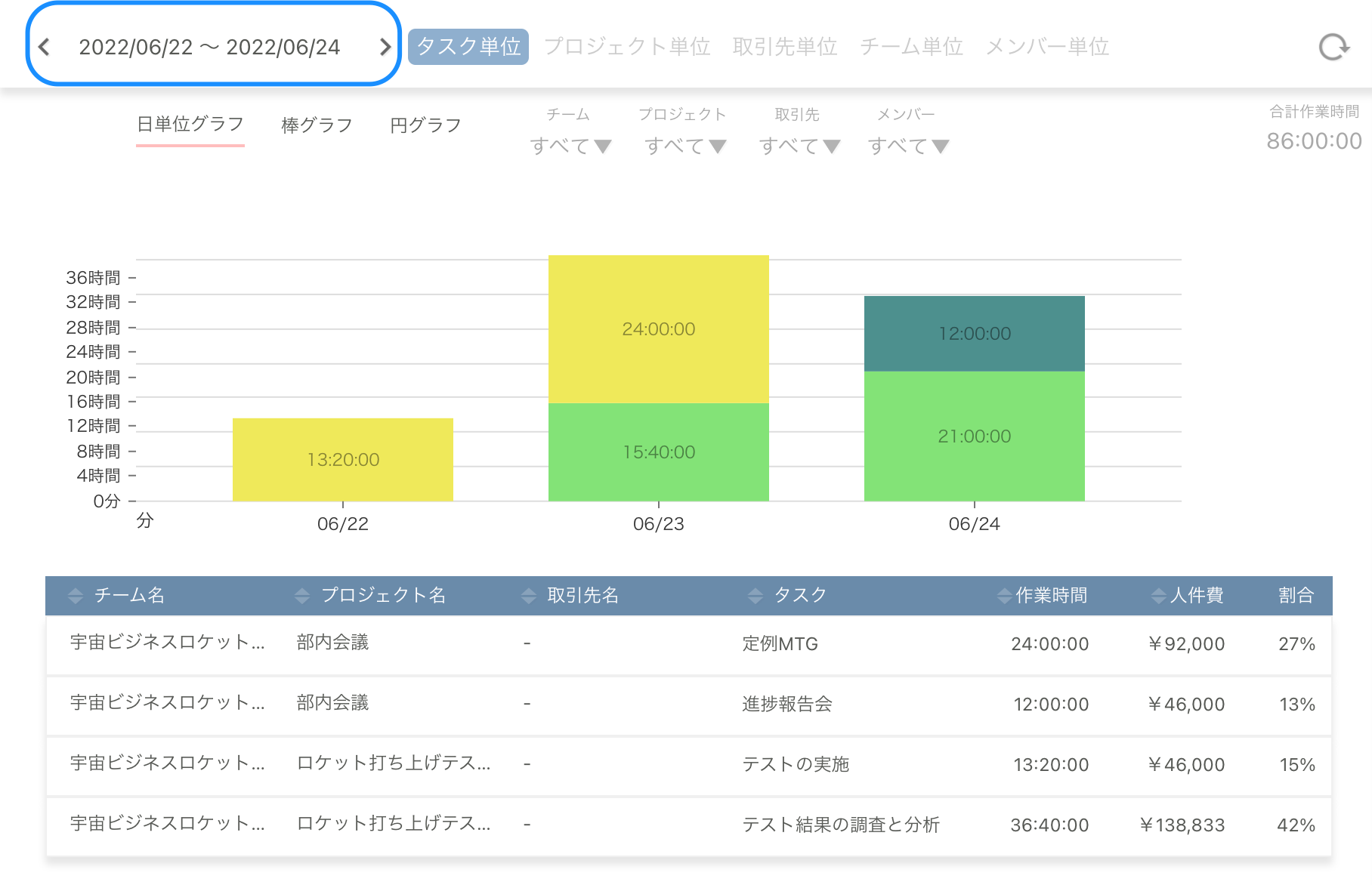1372x885 pixels.
Task: Open the 取引先 filter dropdown
Action: tap(799, 143)
